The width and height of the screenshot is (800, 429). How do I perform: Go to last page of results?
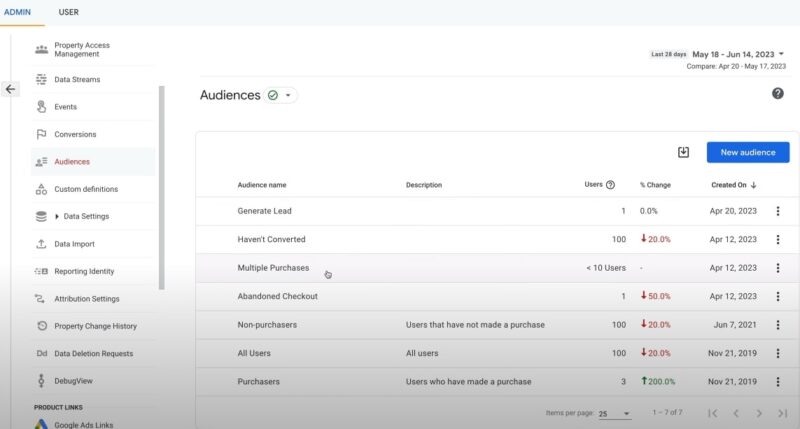click(x=782, y=413)
